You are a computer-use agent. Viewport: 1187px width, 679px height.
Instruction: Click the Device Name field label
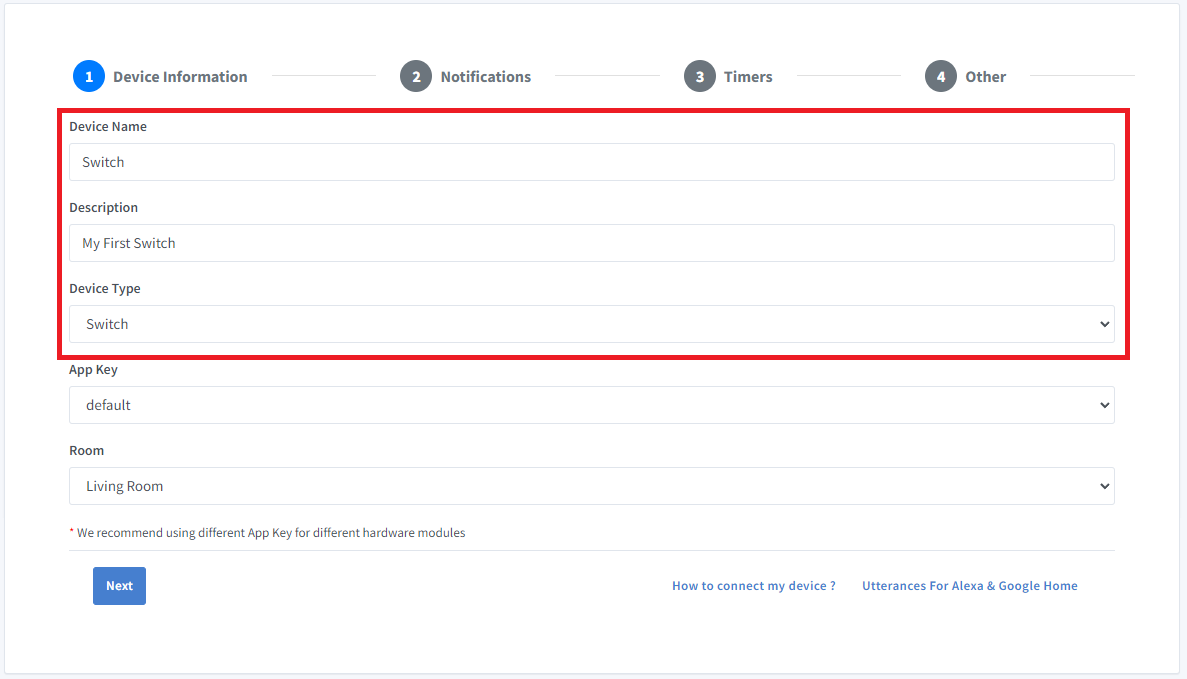[x=108, y=127]
